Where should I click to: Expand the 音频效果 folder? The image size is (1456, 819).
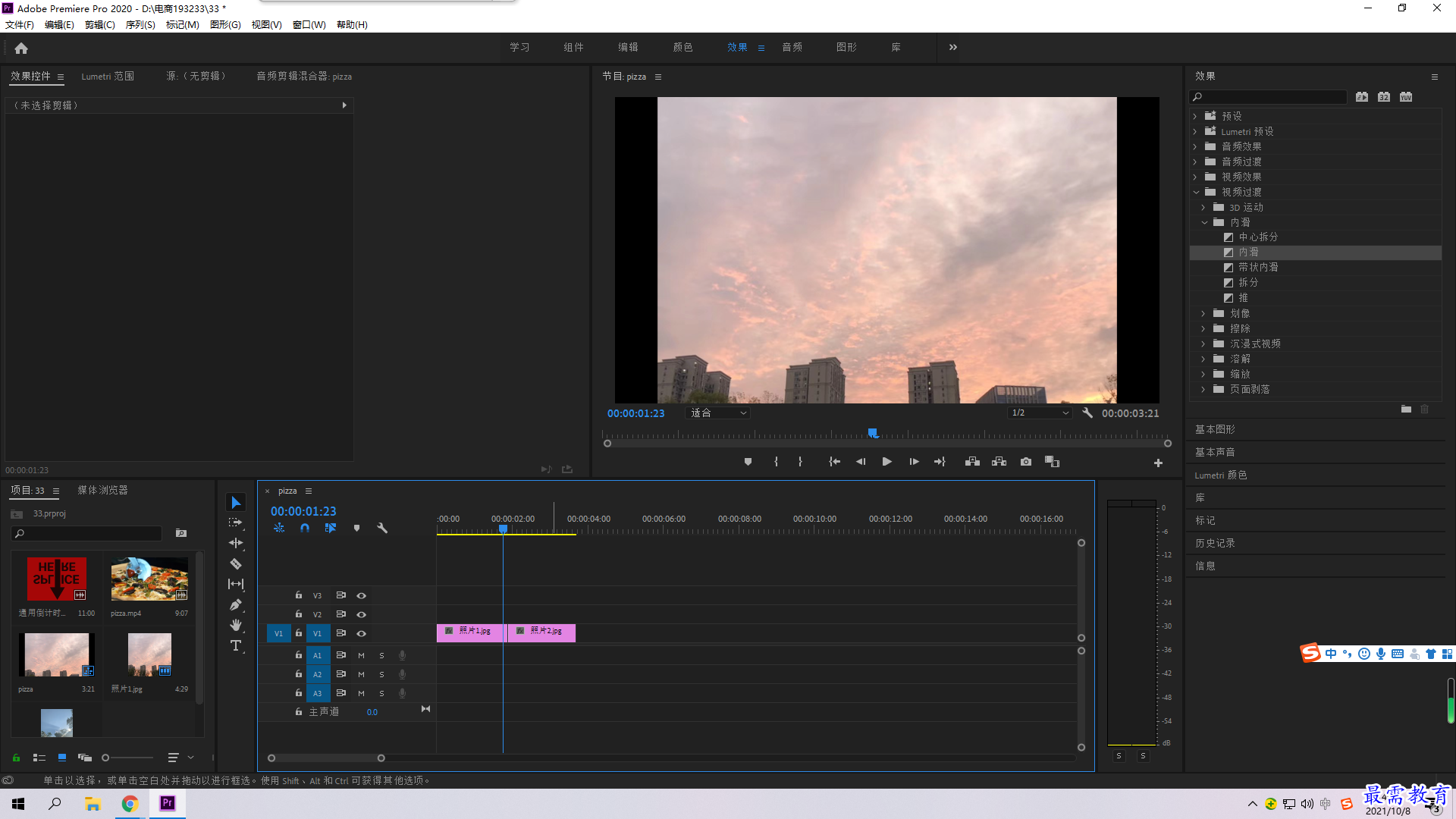[1195, 146]
